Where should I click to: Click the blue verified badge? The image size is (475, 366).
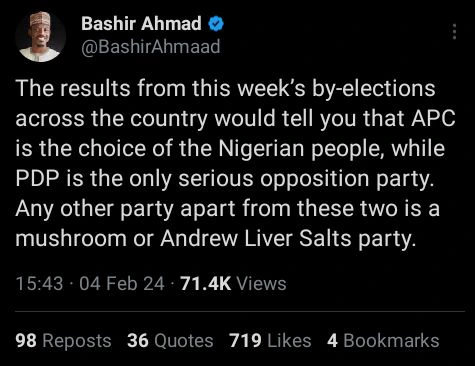pos(216,24)
